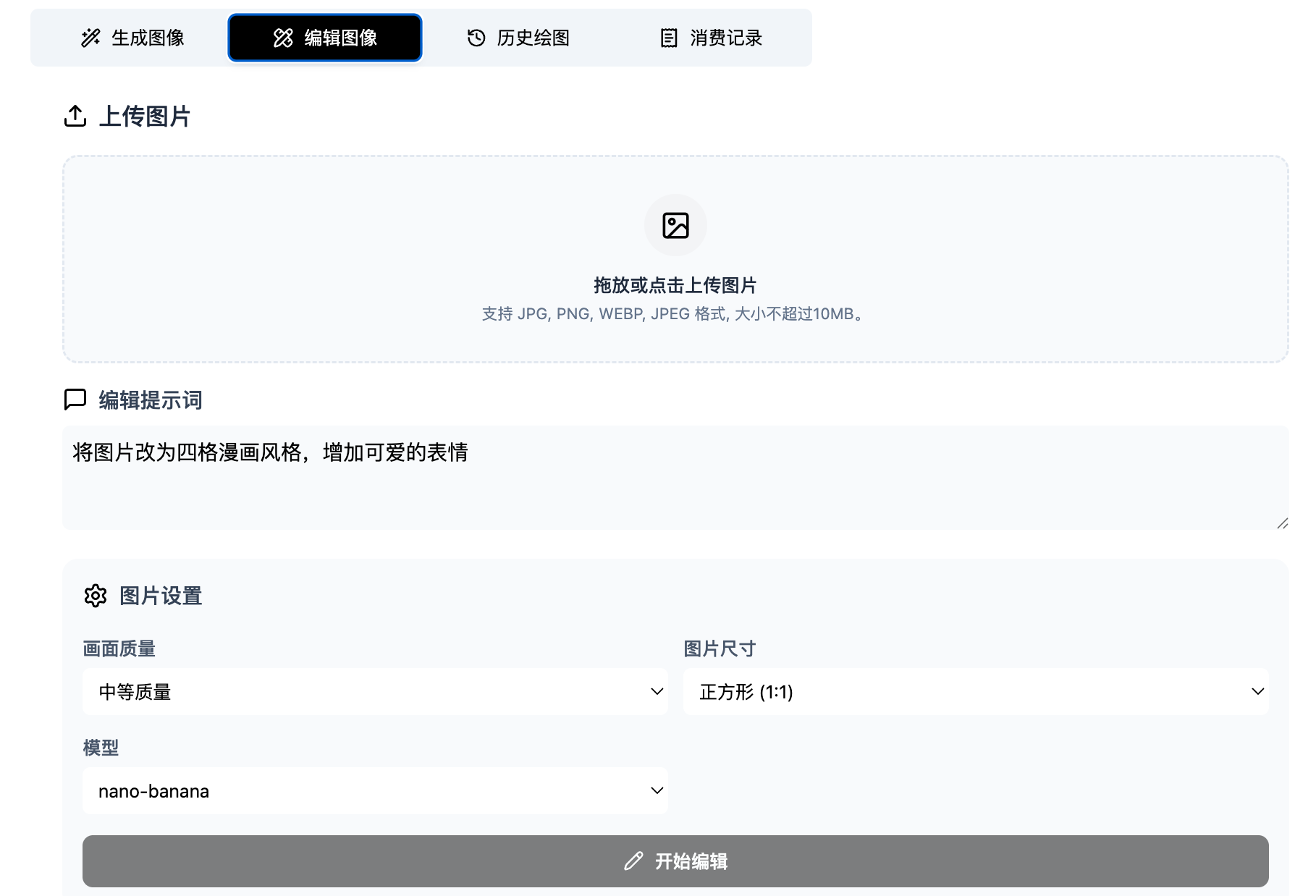This screenshot has width=1316, height=896.
Task: Switch to the 生成图像 tab
Action: click(x=132, y=38)
